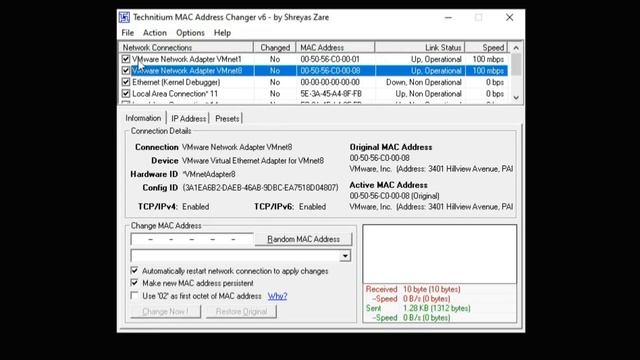Sort by Changed column header
The width and height of the screenshot is (640, 360).
coord(275,48)
